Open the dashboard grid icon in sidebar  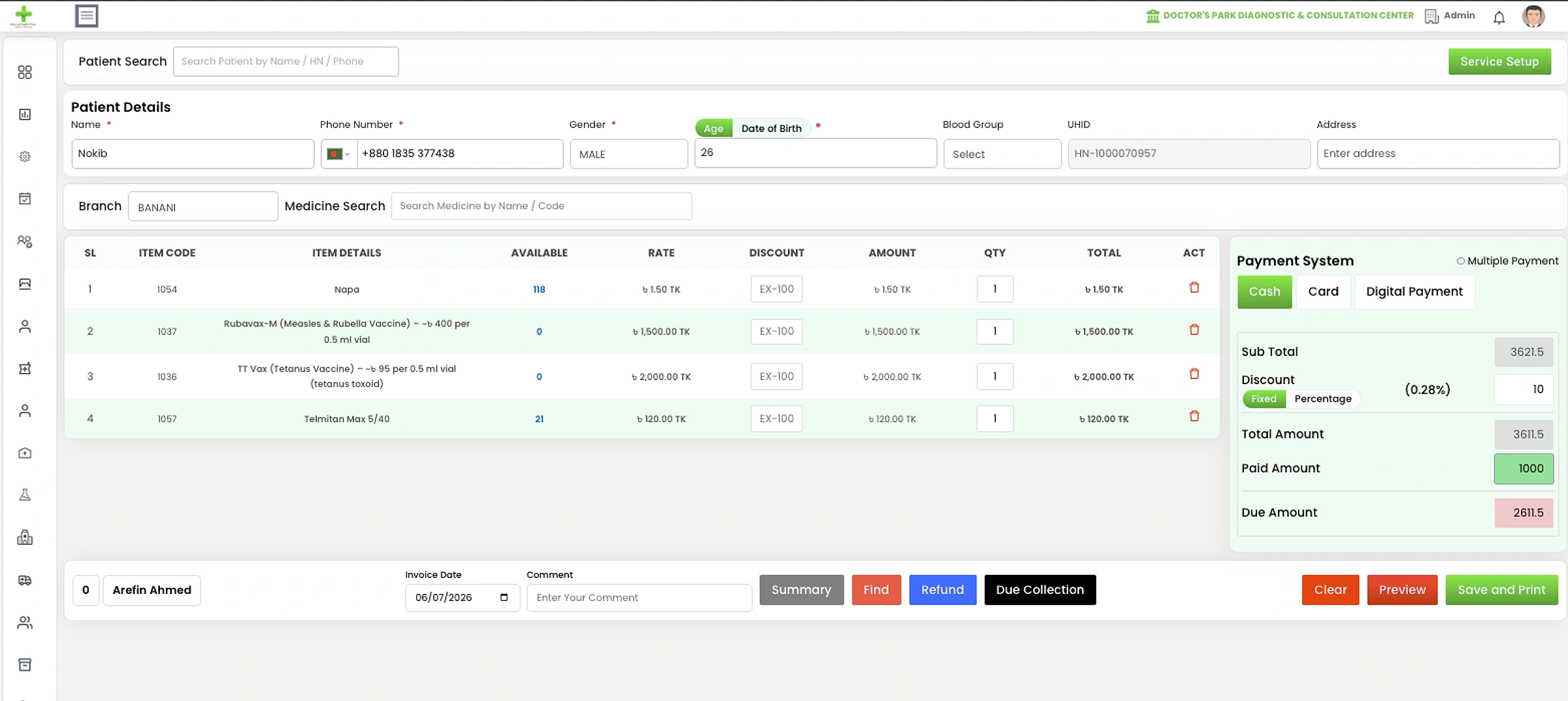pos(25,72)
